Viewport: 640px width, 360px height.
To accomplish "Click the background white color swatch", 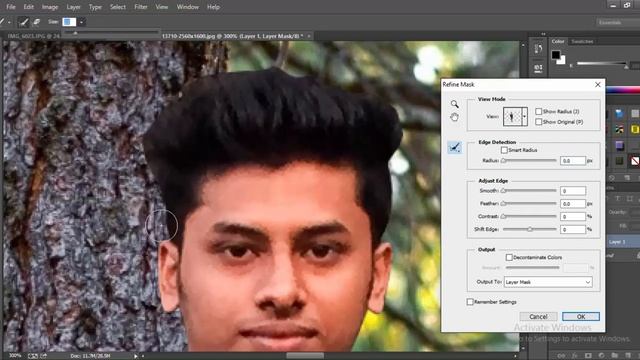I will point(562,60).
